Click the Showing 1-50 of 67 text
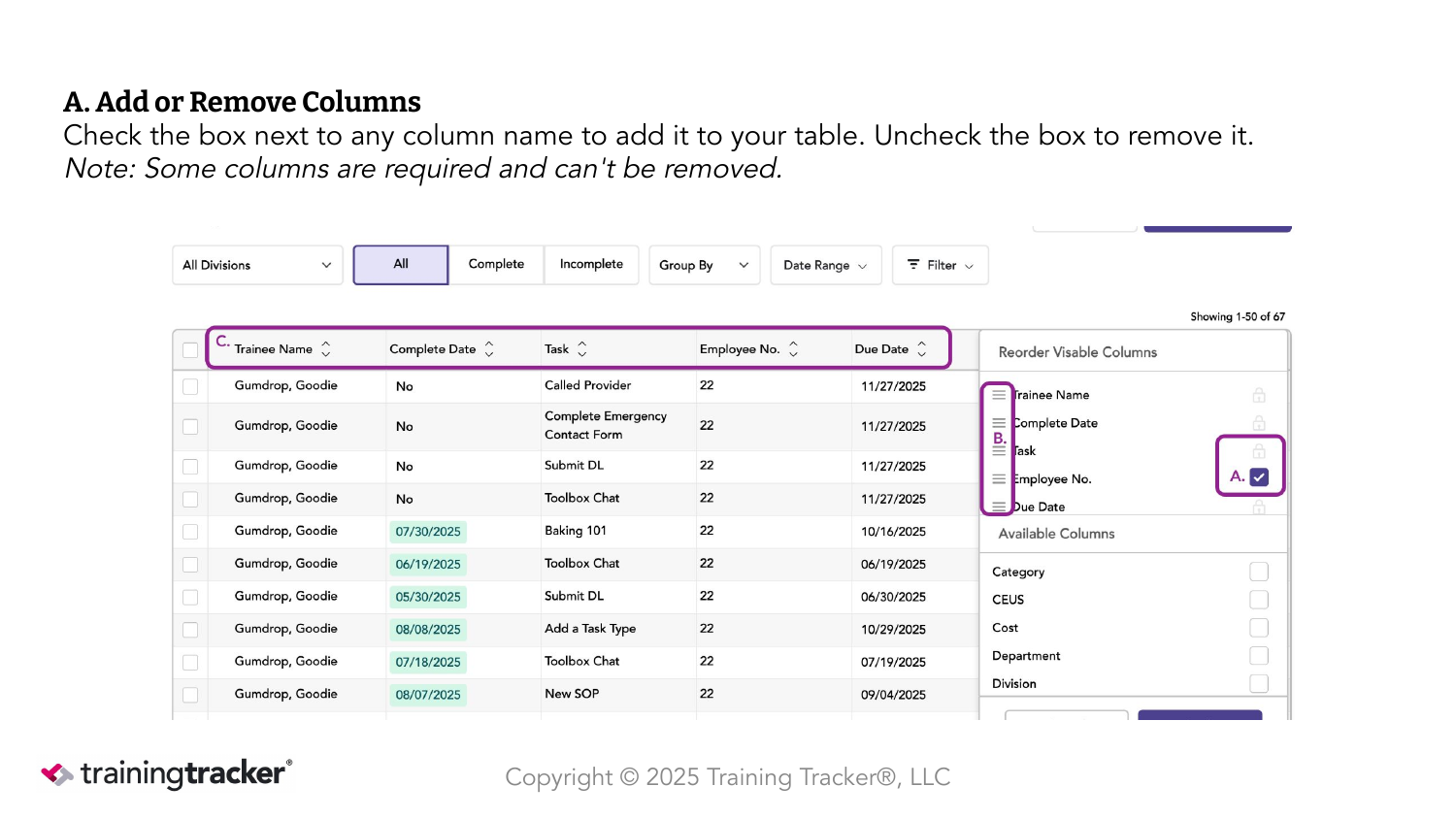This screenshot has width=1456, height=819. coord(1238,316)
